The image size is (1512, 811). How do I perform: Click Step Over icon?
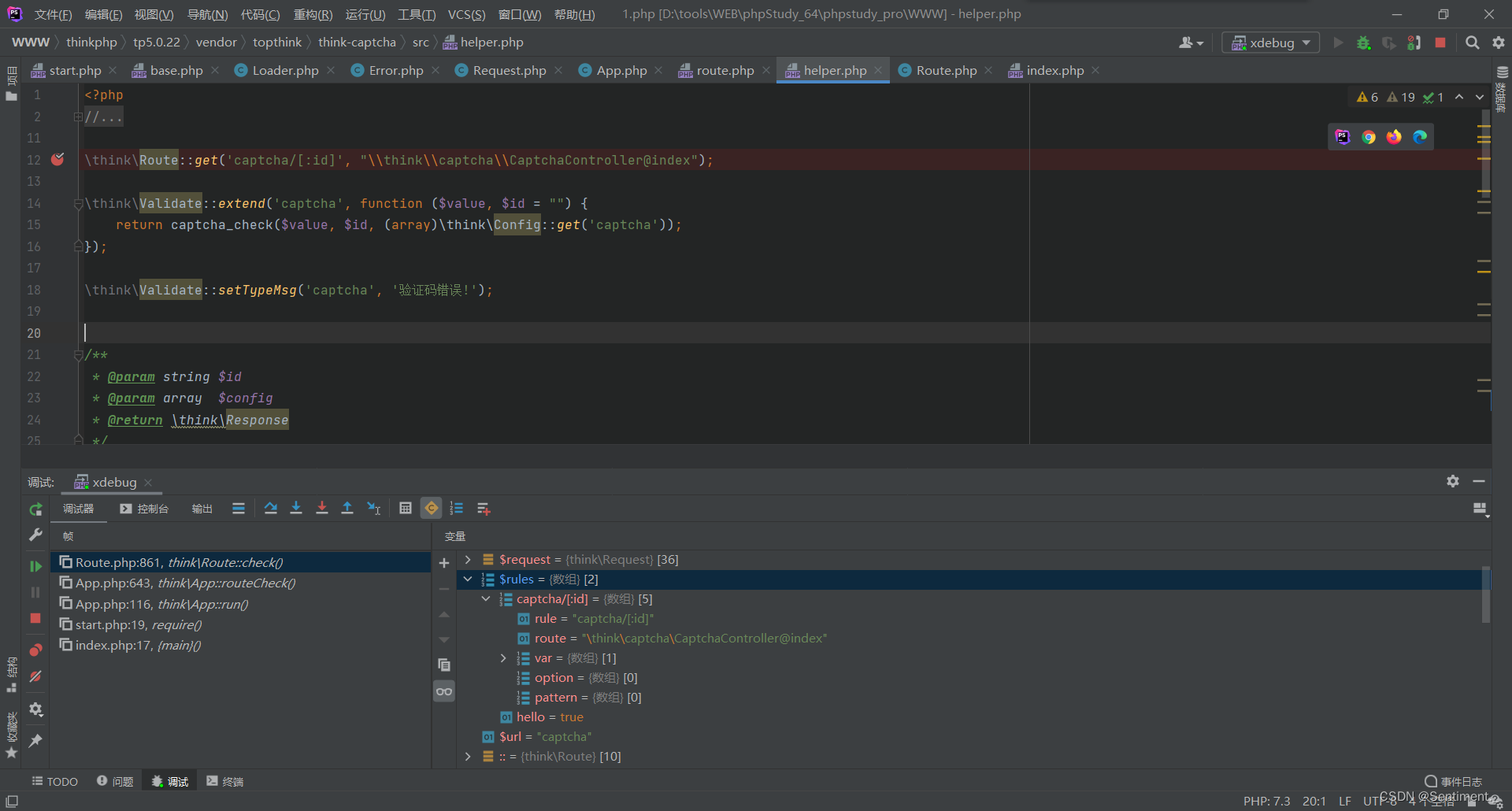click(270, 509)
